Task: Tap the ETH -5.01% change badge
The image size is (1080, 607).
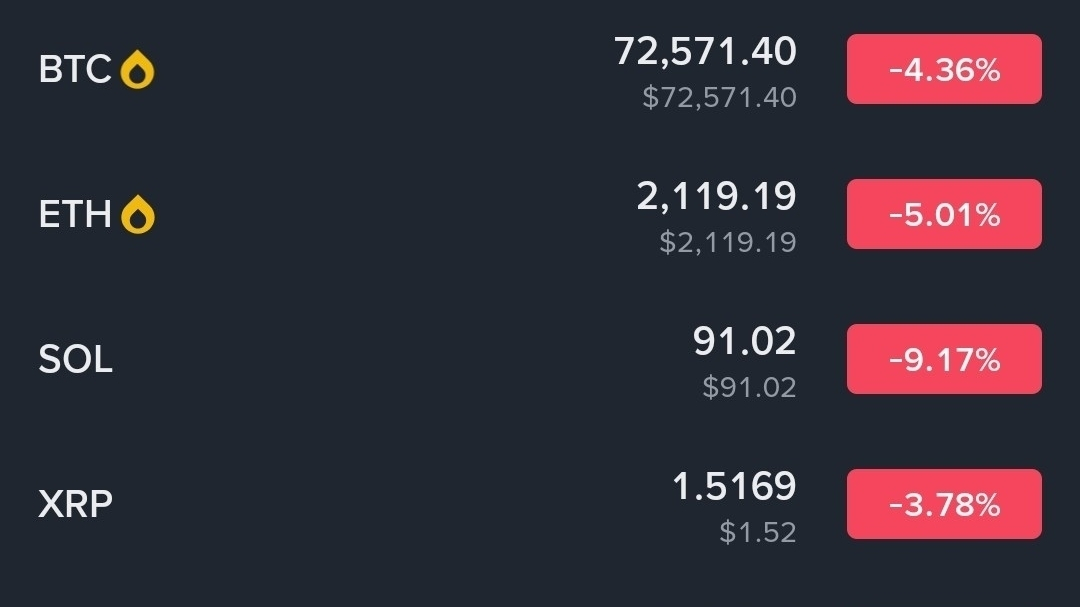Action: tap(944, 214)
